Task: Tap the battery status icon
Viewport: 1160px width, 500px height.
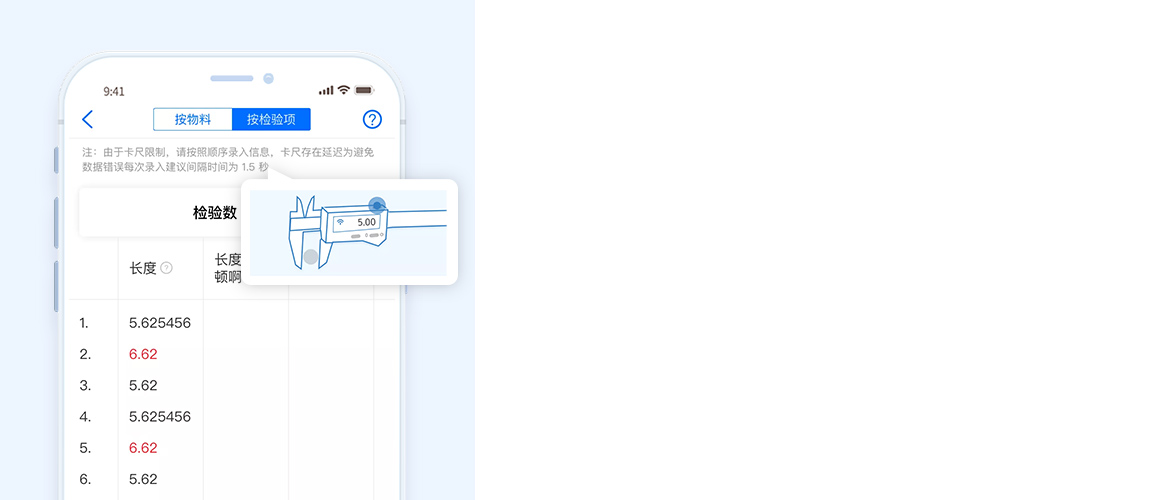Action: [364, 90]
